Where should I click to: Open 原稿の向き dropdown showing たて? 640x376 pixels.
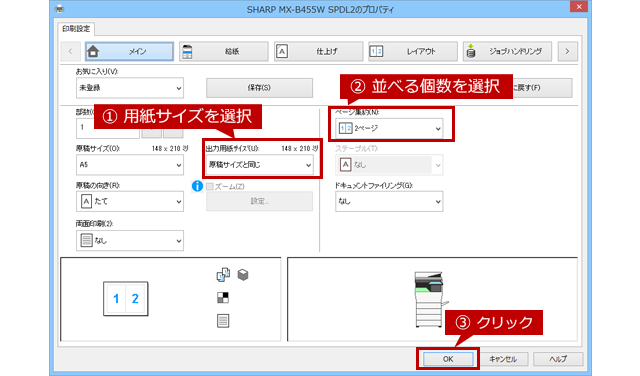point(130,202)
